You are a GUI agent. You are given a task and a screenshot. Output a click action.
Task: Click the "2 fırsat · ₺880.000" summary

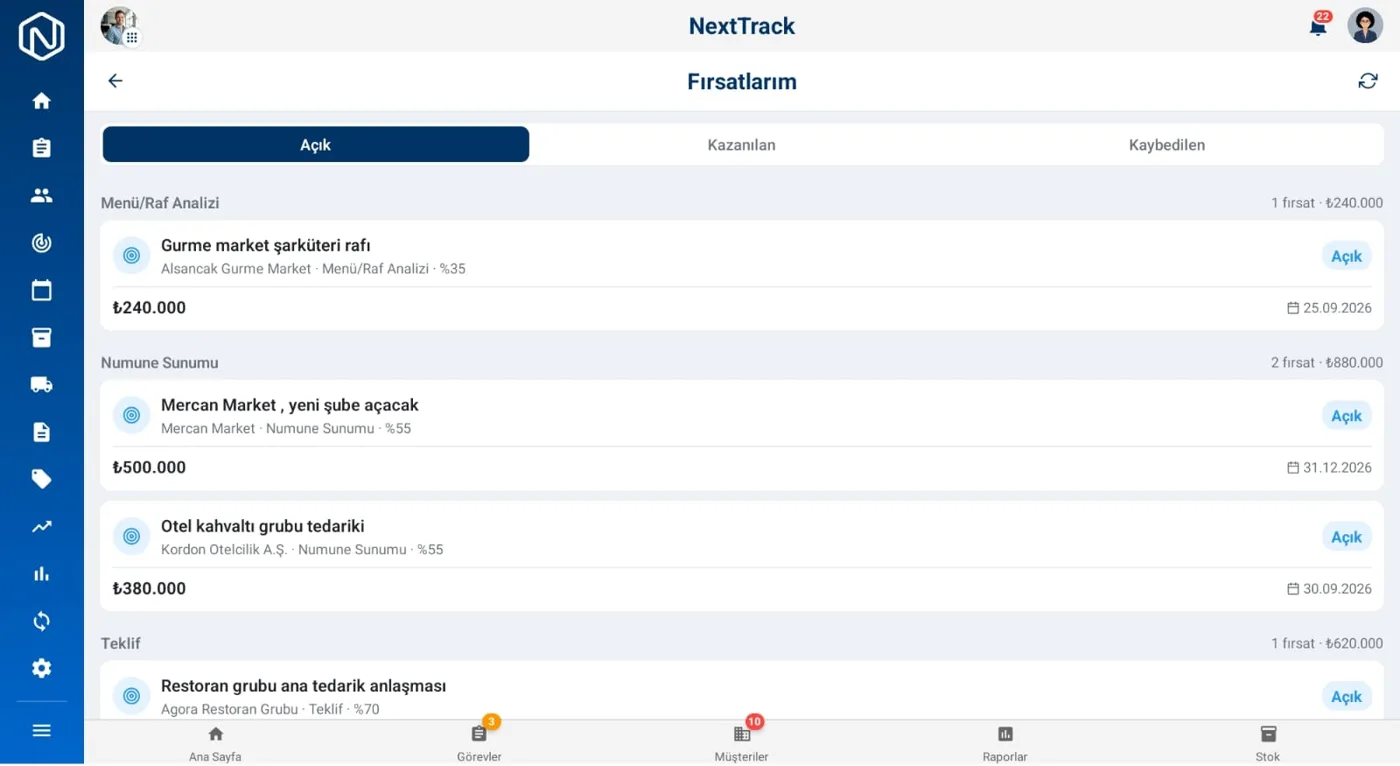pyautogui.click(x=1327, y=363)
